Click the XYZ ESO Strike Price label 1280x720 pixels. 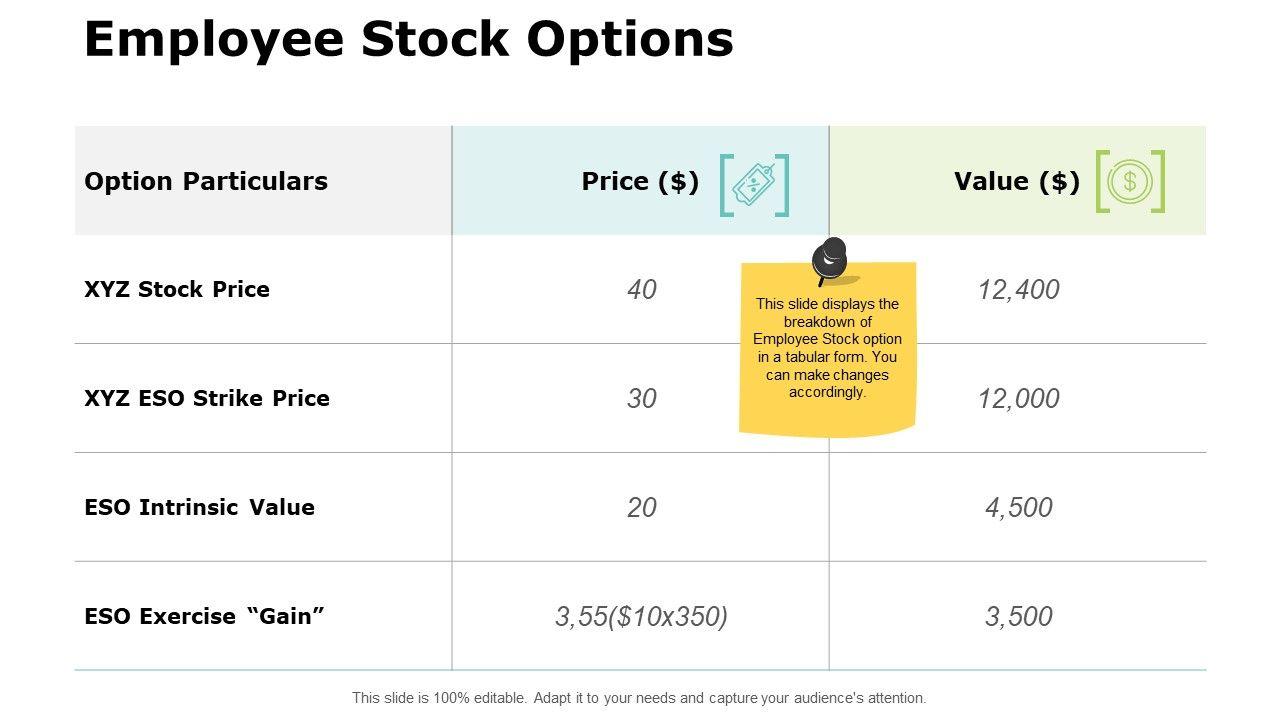207,398
